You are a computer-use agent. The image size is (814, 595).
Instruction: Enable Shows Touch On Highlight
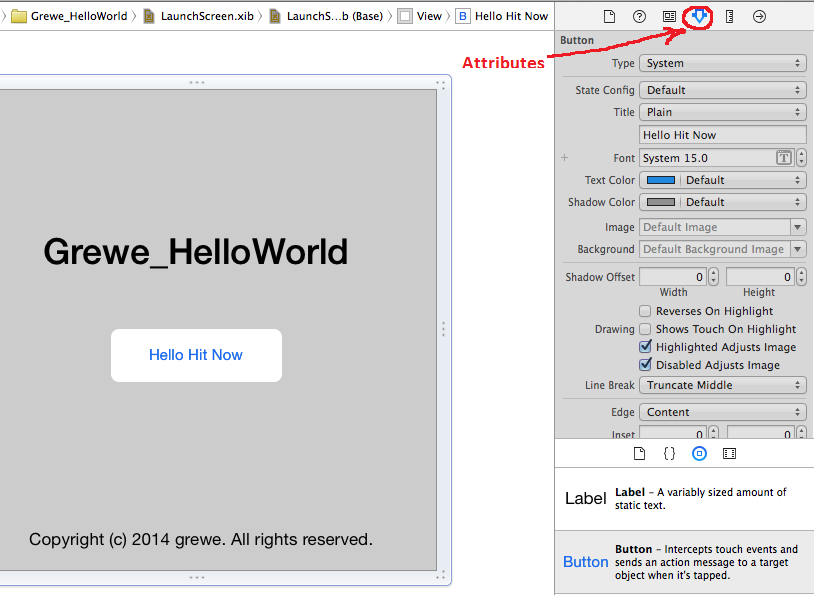645,329
